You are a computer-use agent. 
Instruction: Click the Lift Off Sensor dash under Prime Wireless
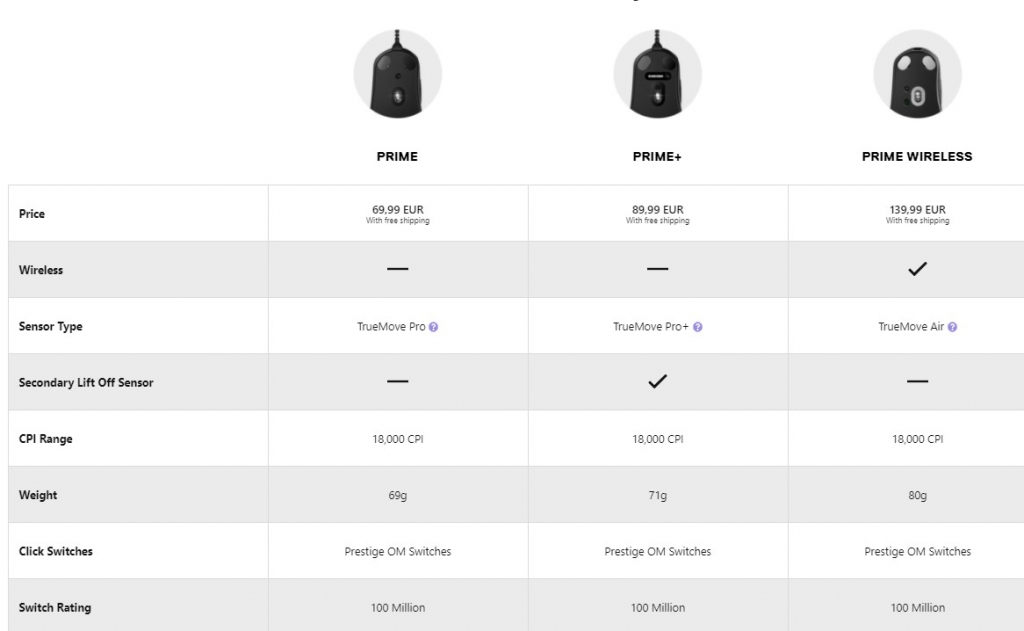tap(917, 382)
